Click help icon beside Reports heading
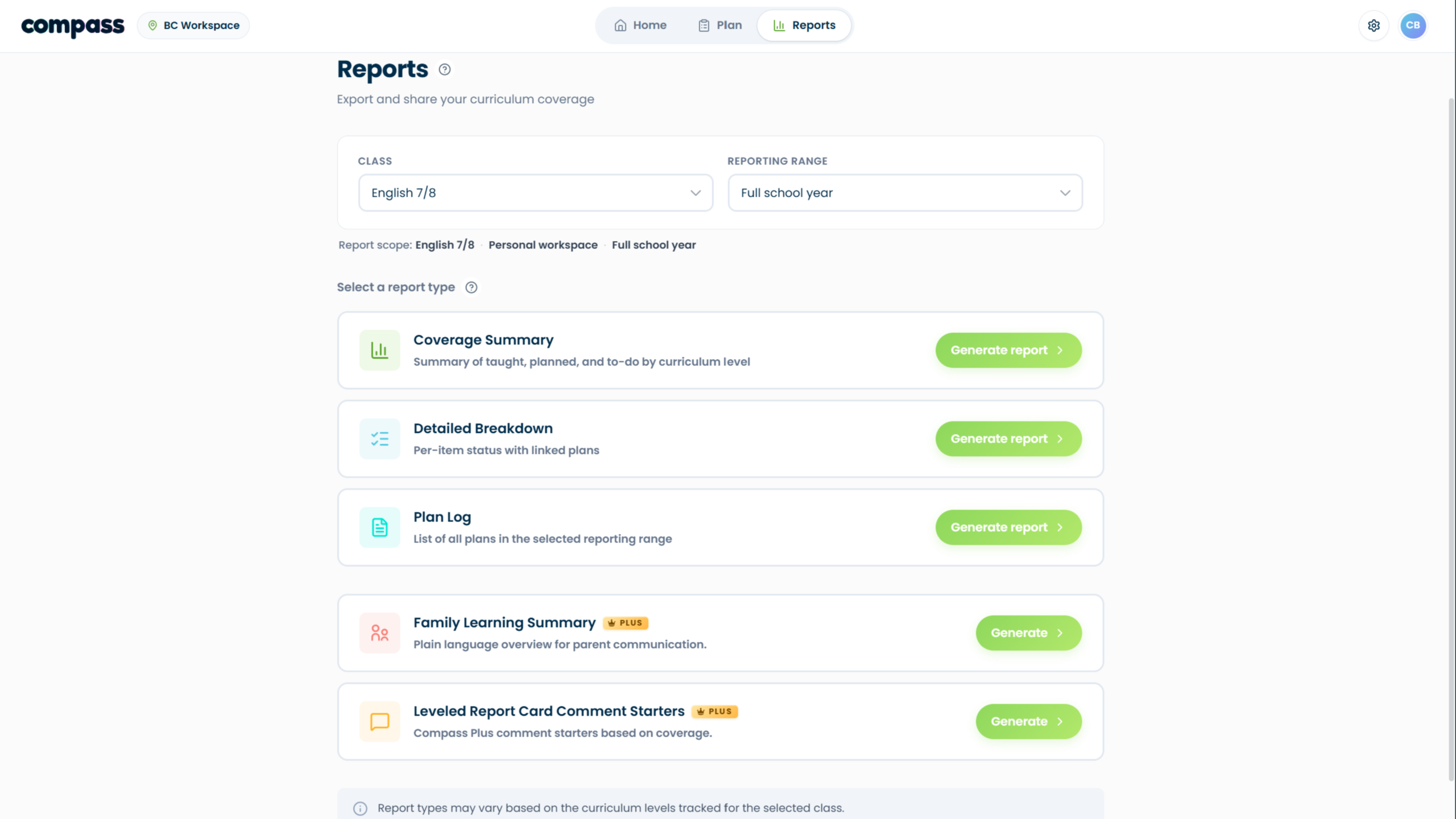The height and width of the screenshot is (819, 1456). 445,69
